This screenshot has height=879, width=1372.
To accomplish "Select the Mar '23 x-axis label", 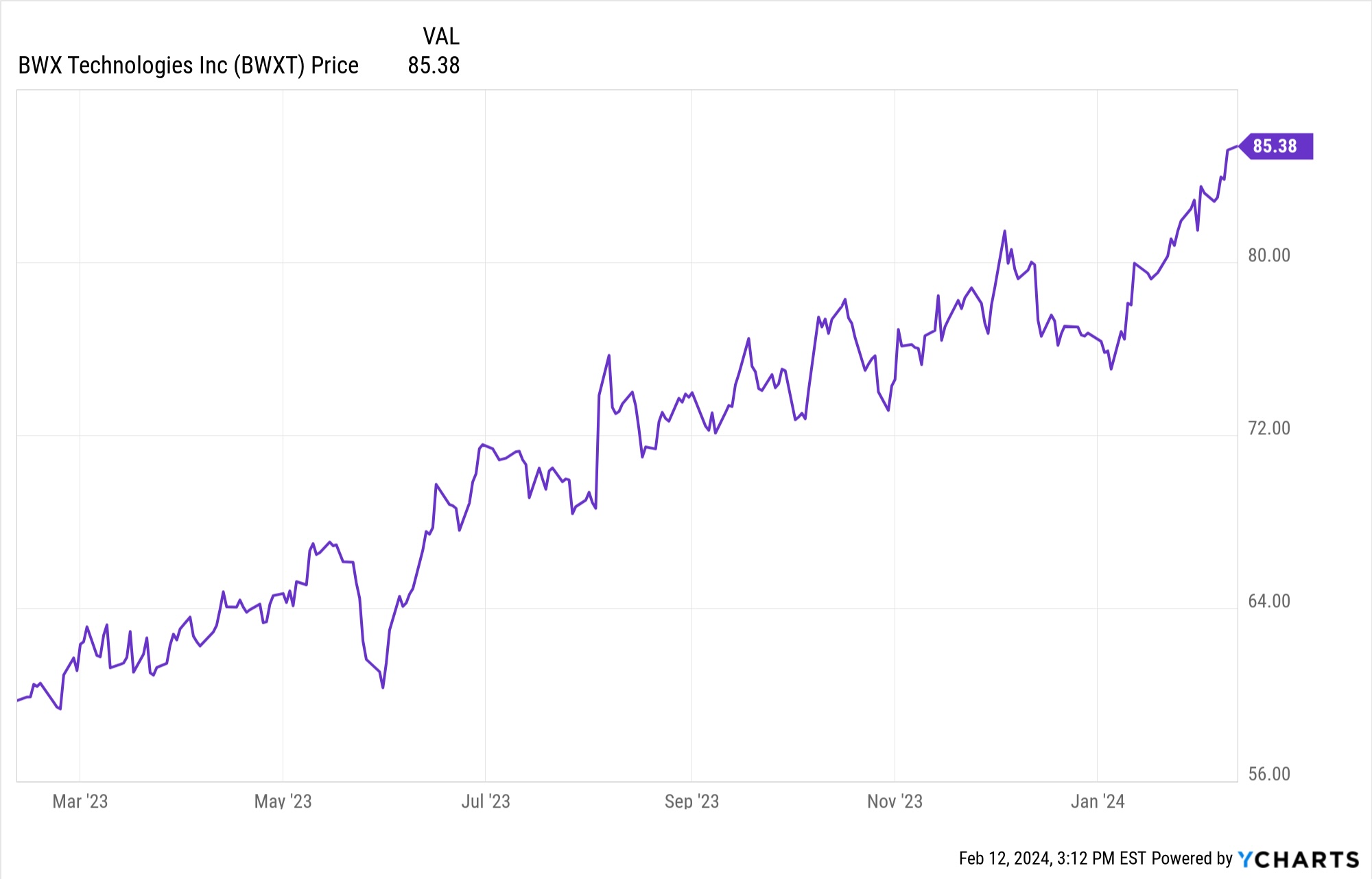I will tap(80, 801).
